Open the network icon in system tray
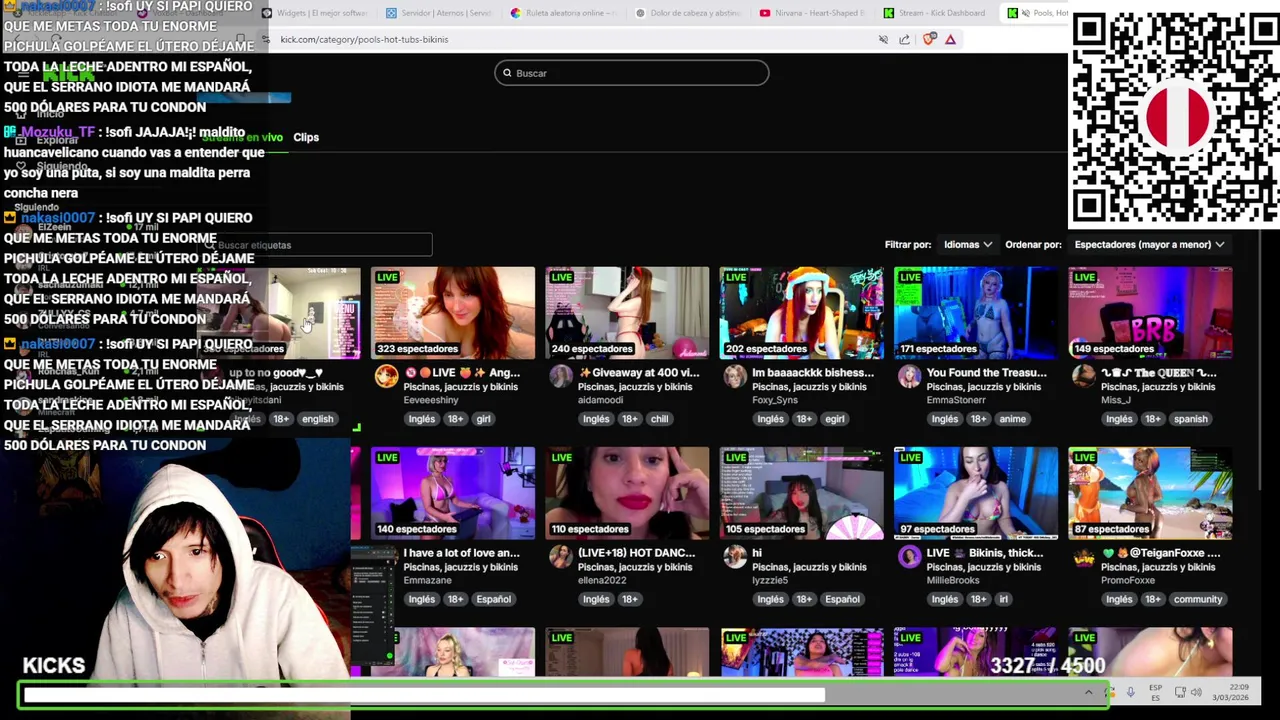This screenshot has height=720, width=1280. [x=1180, y=692]
